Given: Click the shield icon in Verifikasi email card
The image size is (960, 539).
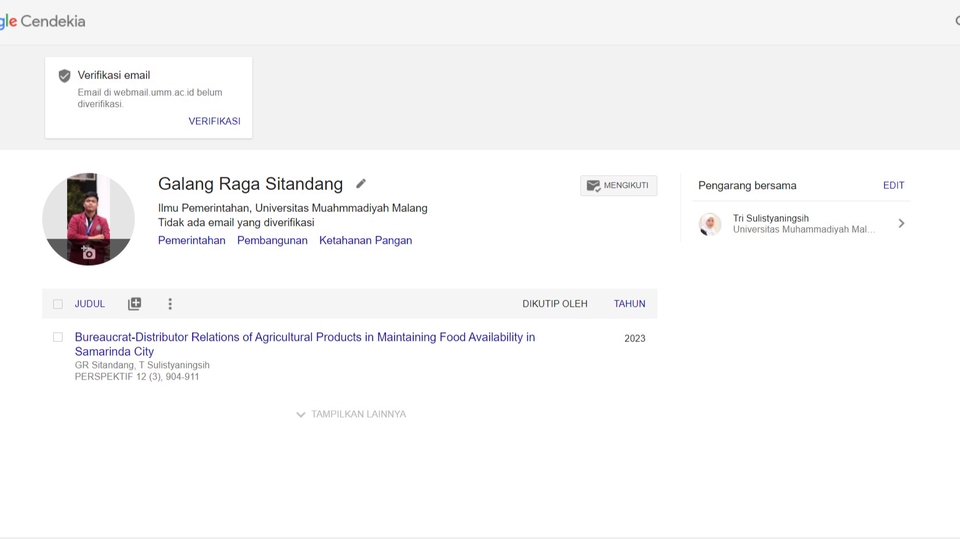Looking at the screenshot, I should point(65,76).
